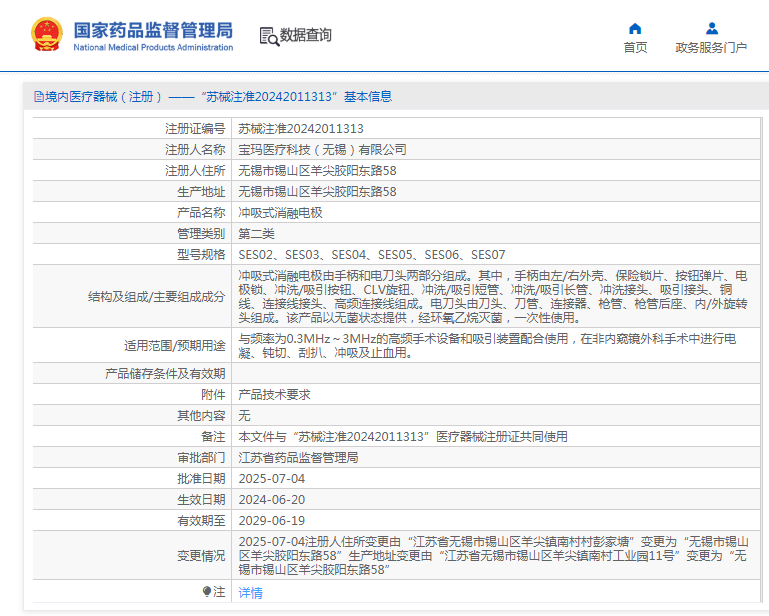Click the 备注 remark text

[403, 437]
